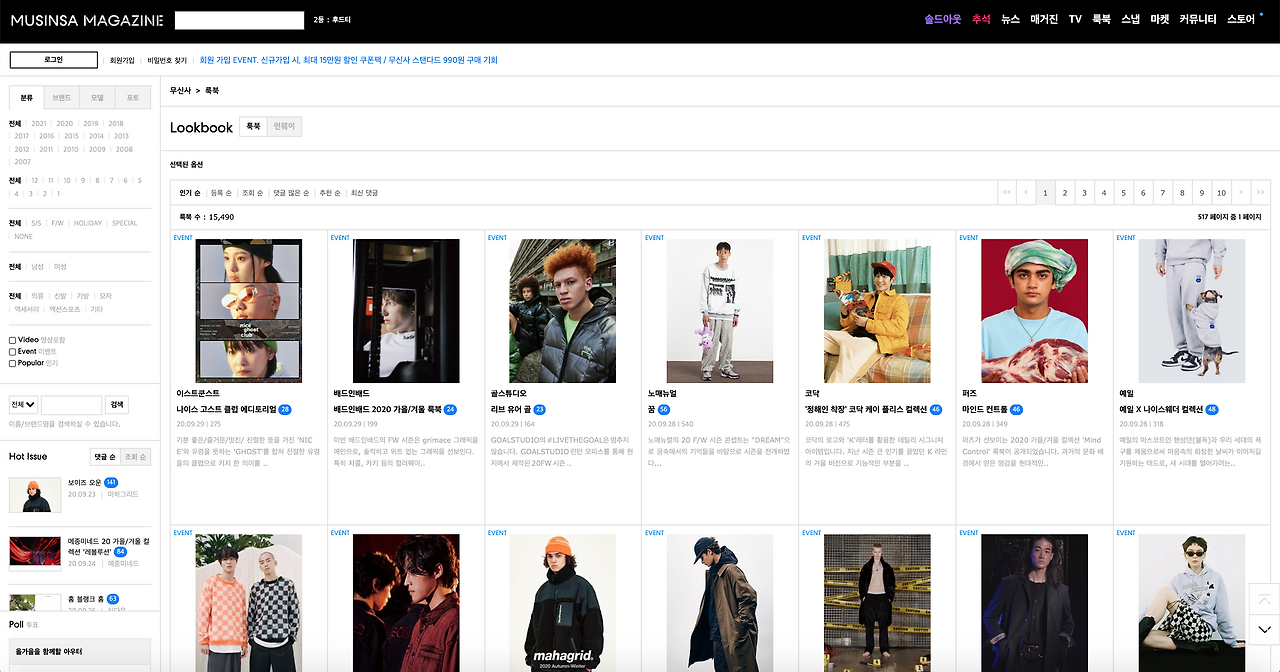Click the 검색 search button
The image size is (1280, 672).
point(118,404)
